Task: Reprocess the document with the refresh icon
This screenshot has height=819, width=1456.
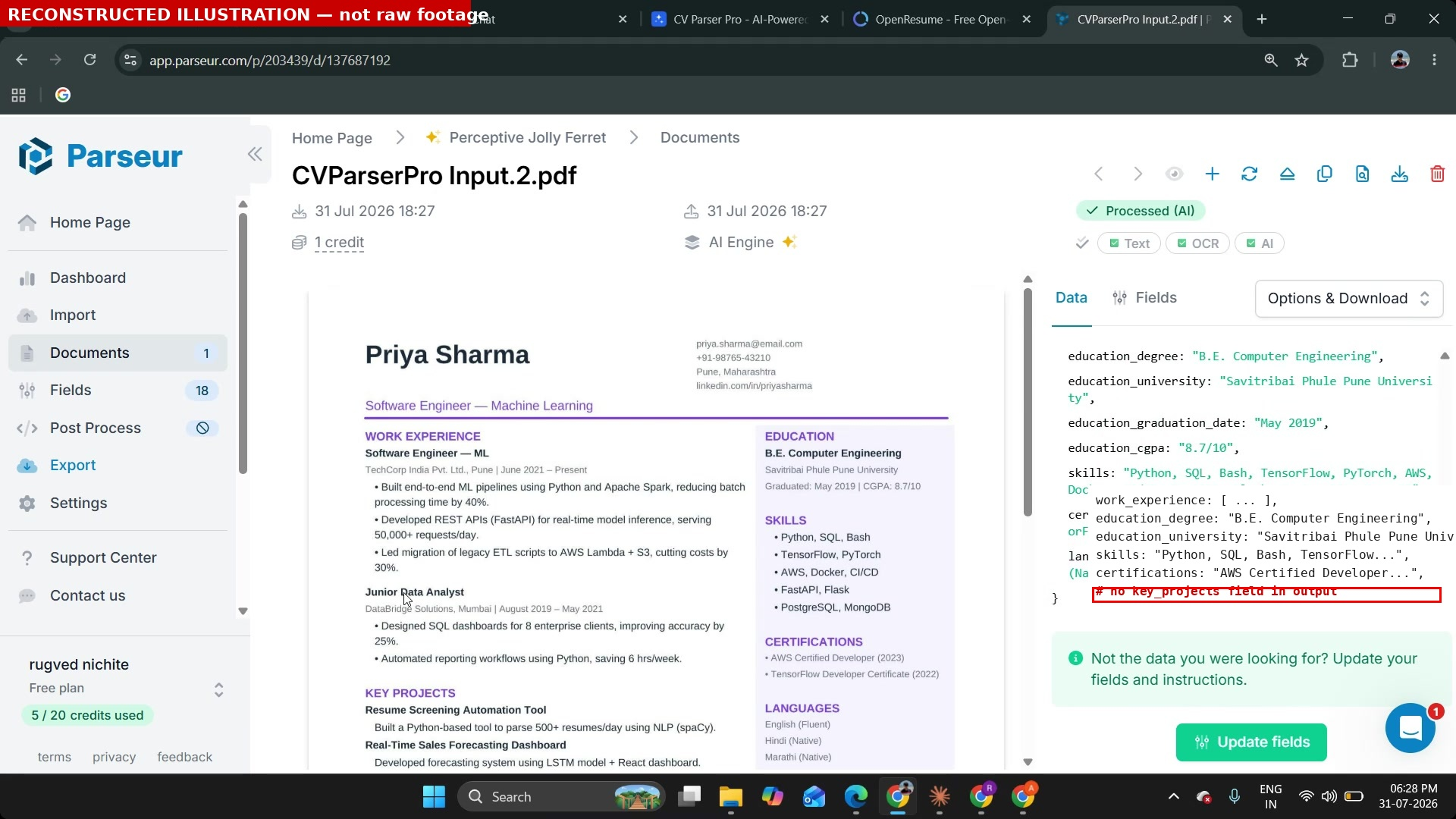Action: click(x=1250, y=174)
